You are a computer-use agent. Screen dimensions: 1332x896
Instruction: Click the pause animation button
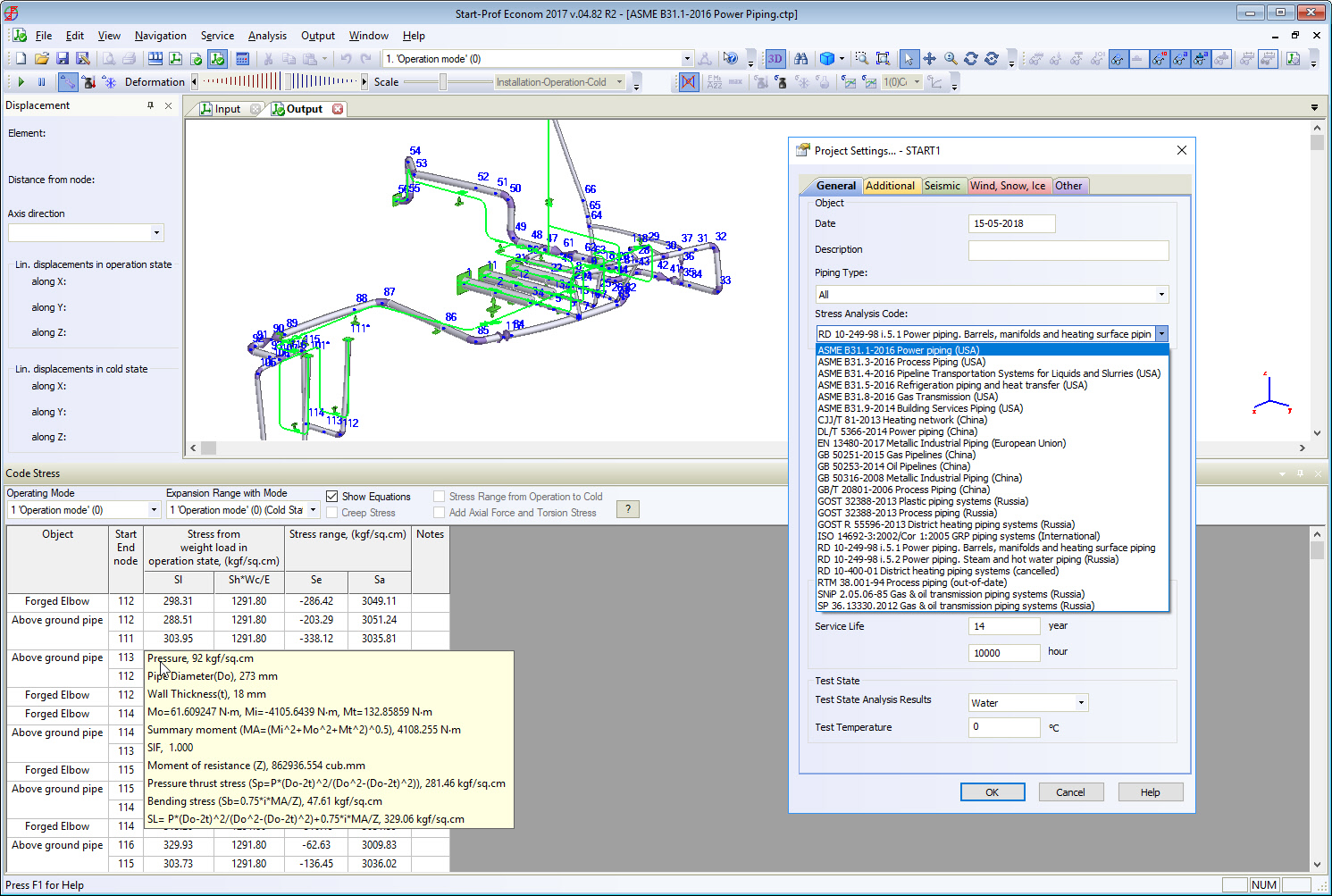point(41,82)
